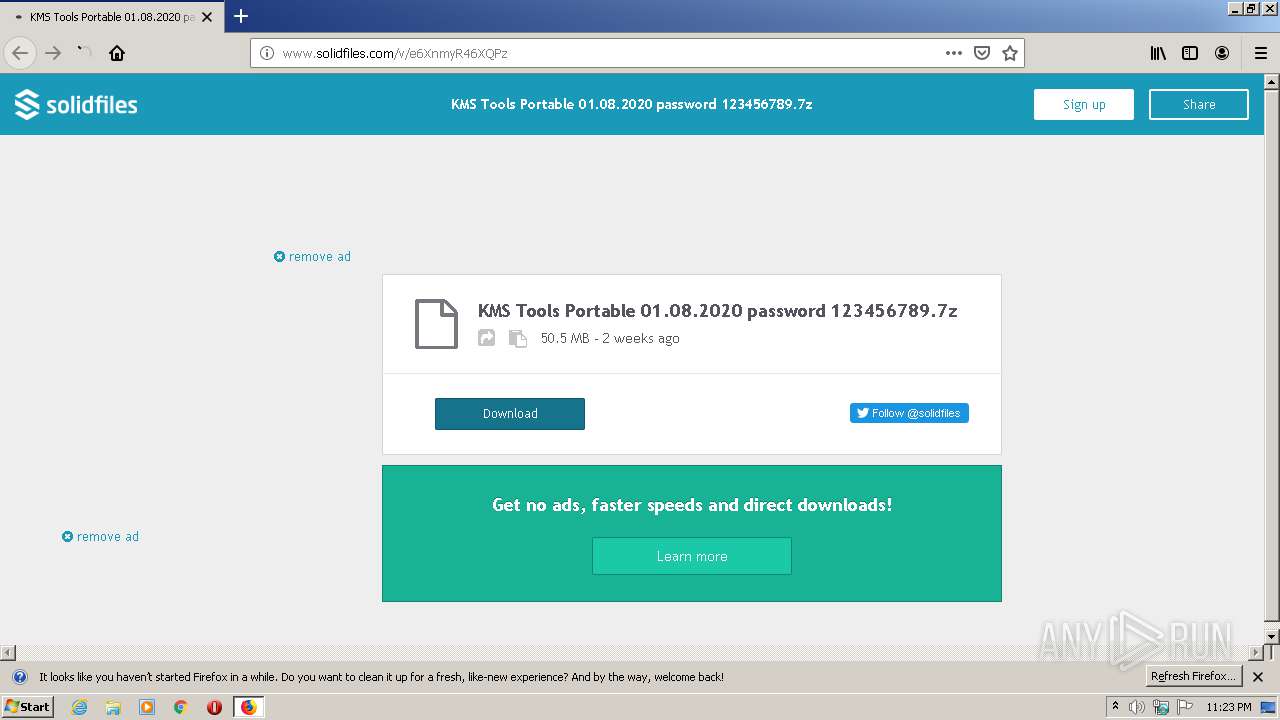
Task: Show site information icon in address bar
Action: tap(267, 53)
